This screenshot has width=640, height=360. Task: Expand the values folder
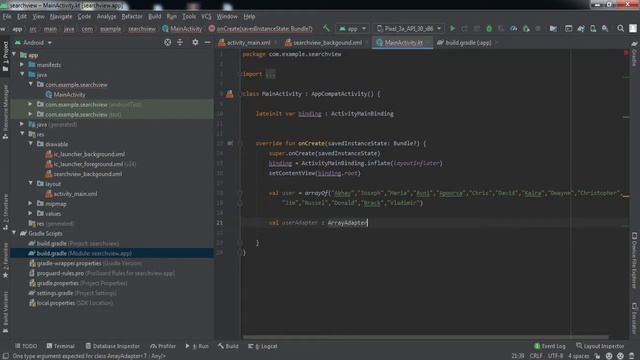click(x=31, y=213)
